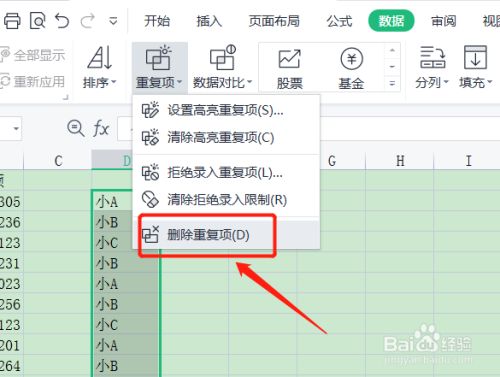The image size is (500, 377).
Task: Select the cell containing 256
Action: [12, 304]
